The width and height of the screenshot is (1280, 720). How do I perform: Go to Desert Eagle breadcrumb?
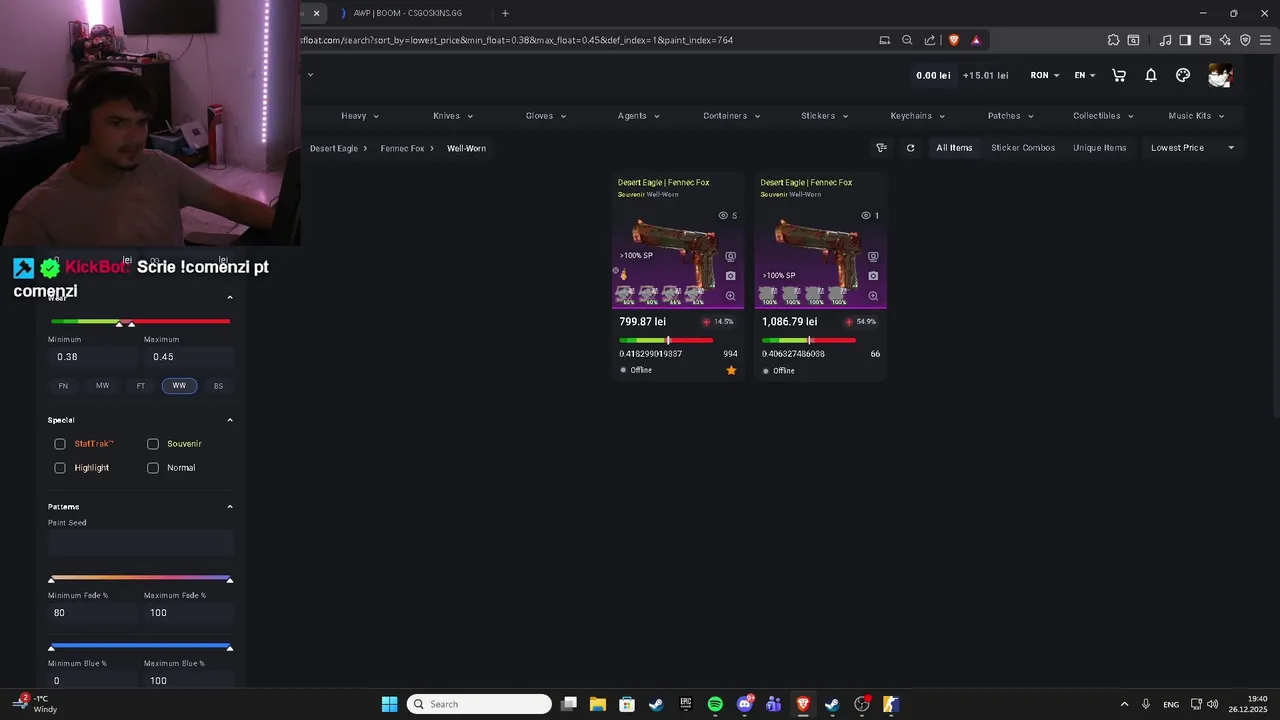(x=334, y=148)
